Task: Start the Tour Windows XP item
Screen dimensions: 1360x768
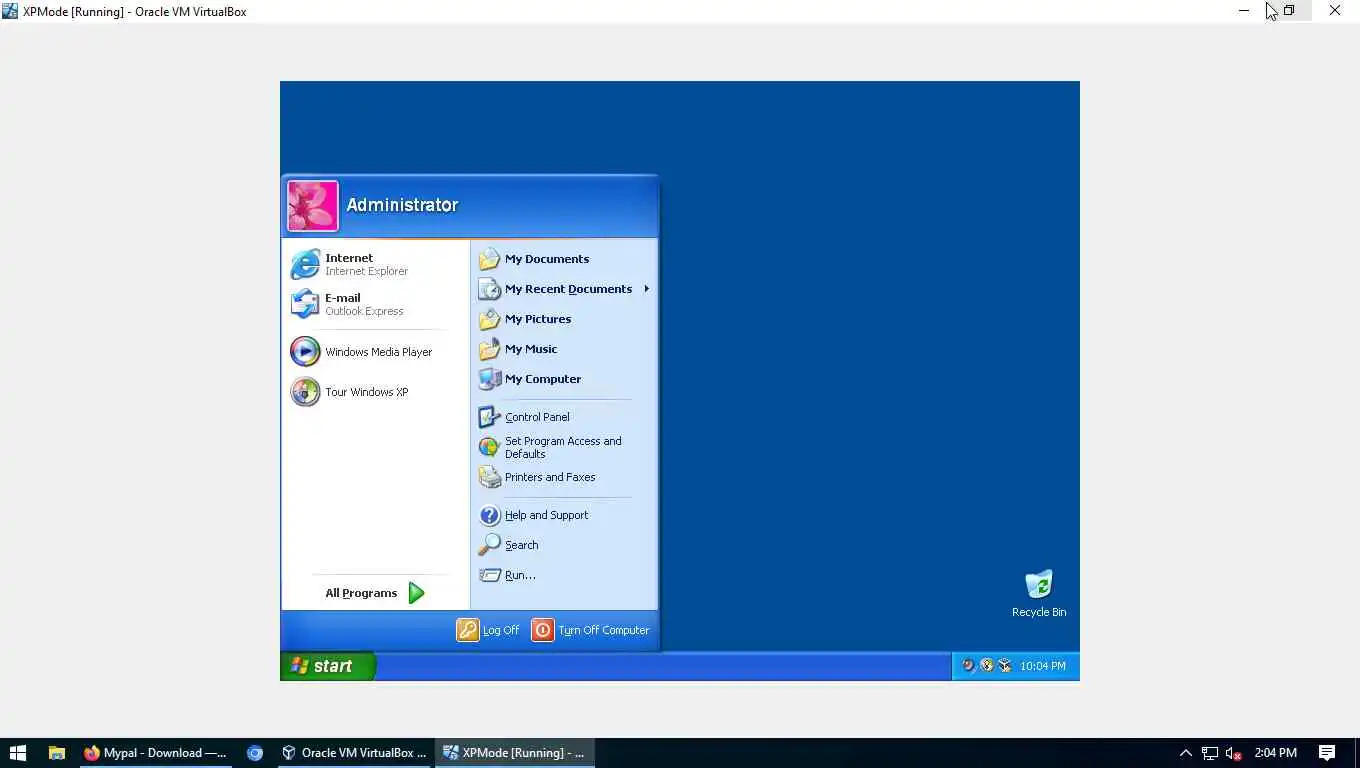Action: coord(376,392)
